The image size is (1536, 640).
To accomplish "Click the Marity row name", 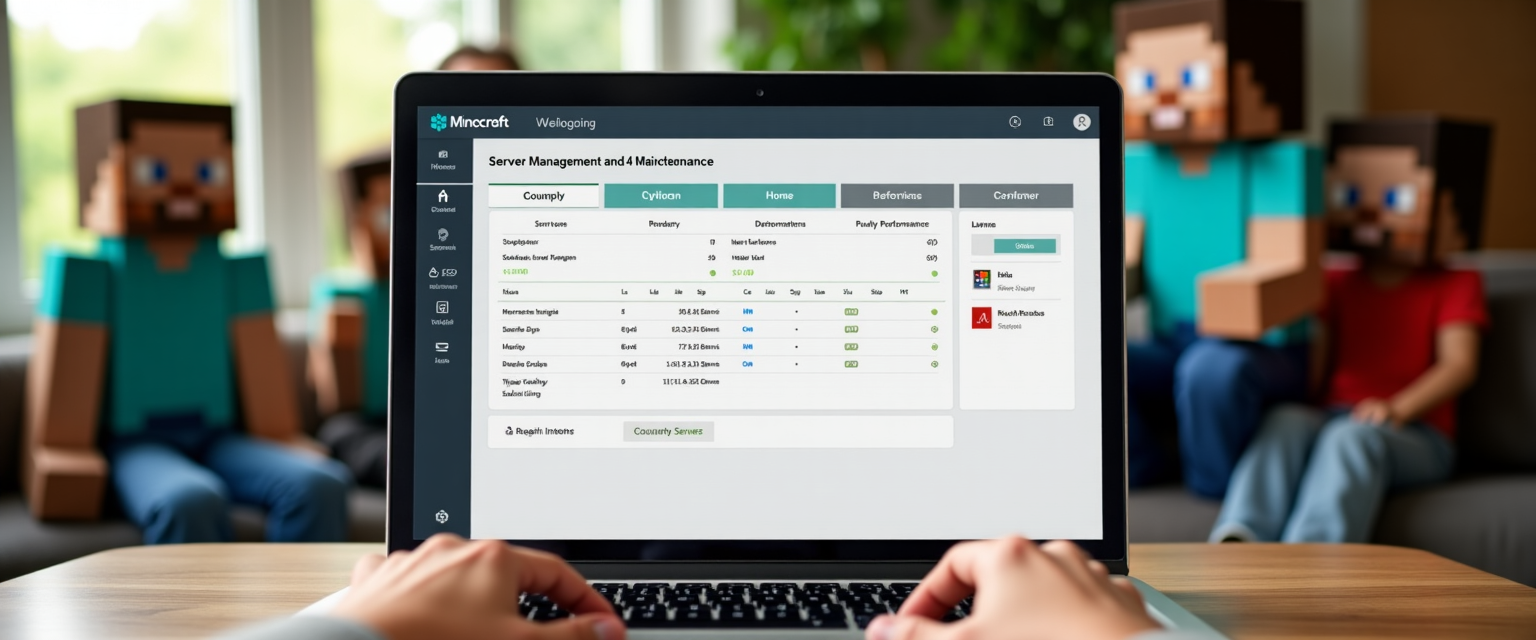I will click(x=513, y=347).
